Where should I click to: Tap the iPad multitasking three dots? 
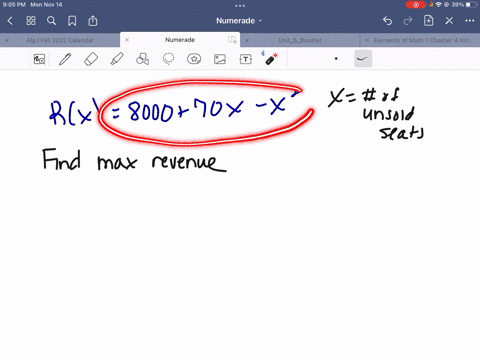[240, 6]
